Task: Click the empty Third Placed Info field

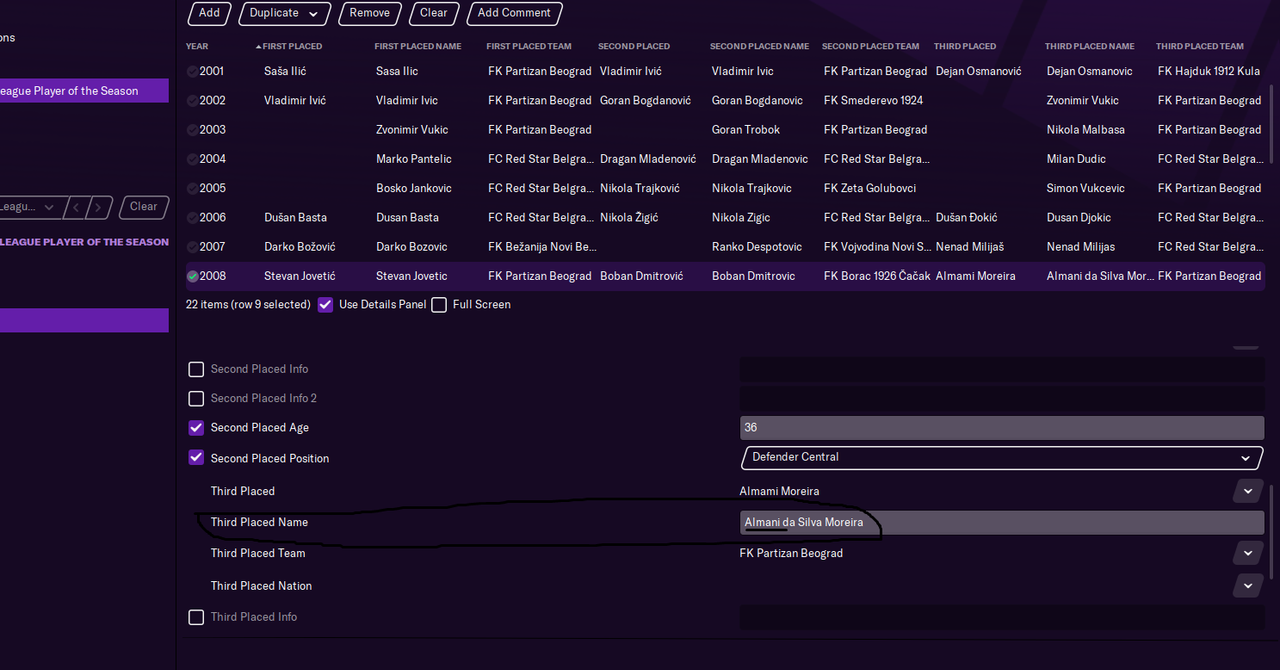Action: pyautogui.click(x=1002, y=617)
